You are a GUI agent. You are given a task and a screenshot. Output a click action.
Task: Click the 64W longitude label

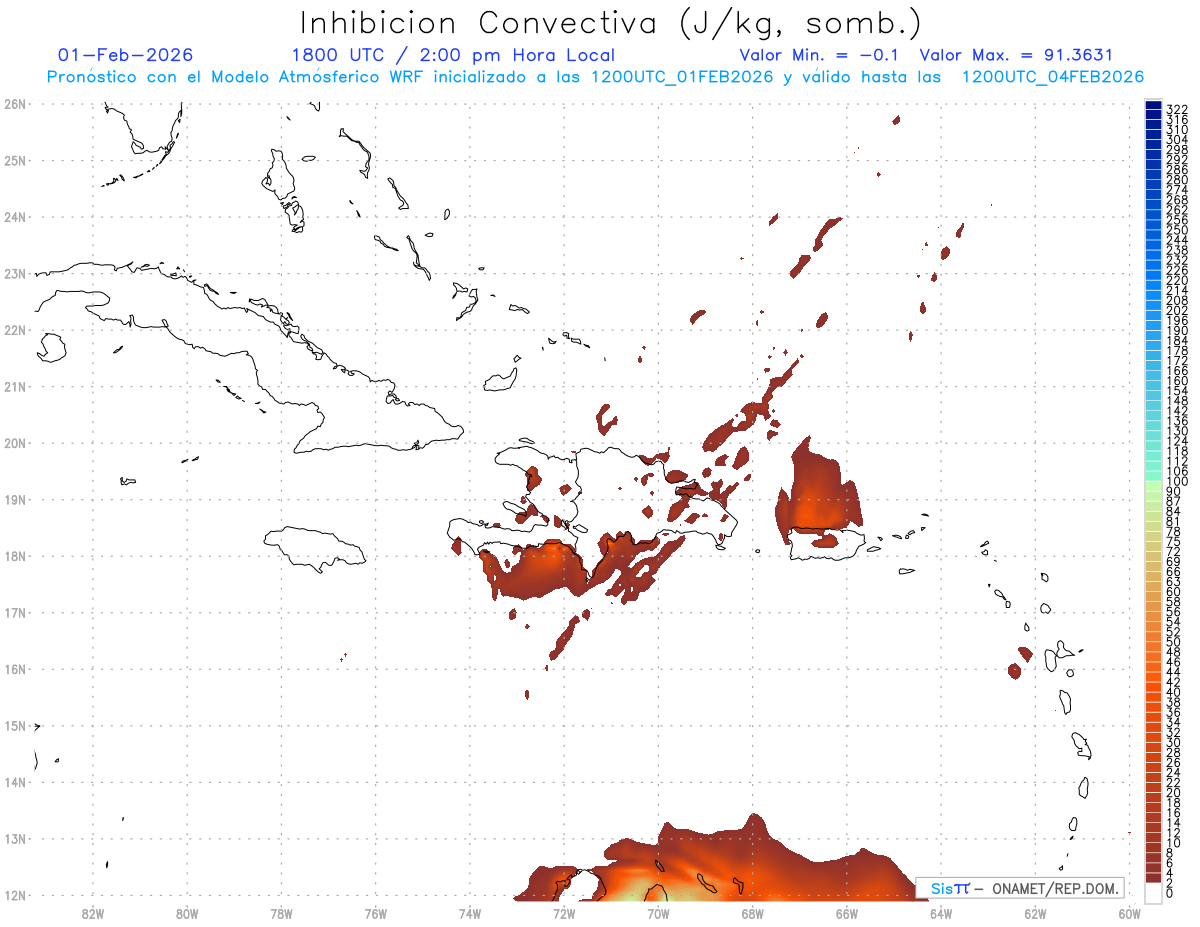click(941, 912)
